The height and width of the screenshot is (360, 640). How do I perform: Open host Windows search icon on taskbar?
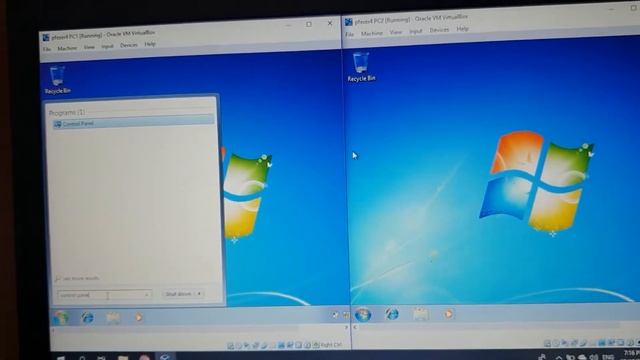[82, 358]
